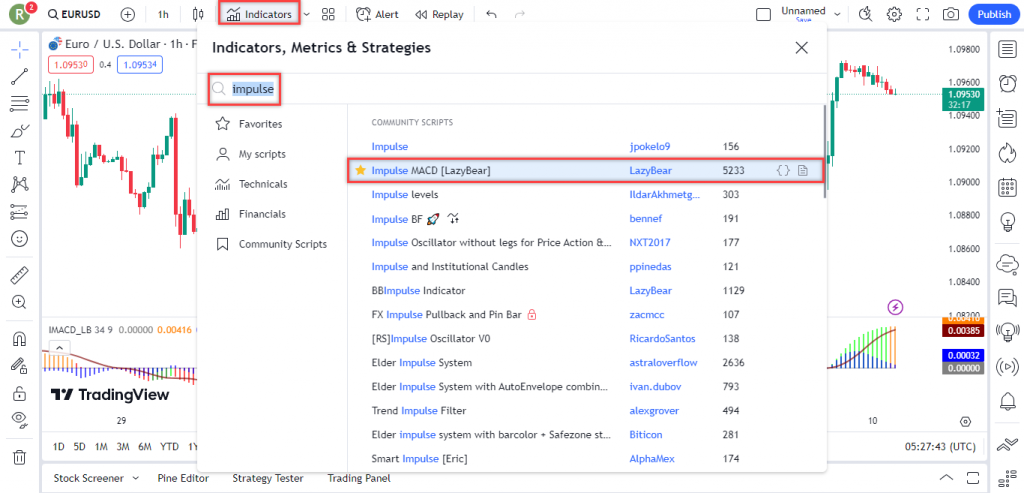Screen dimensions: 1024x493
Task: Switch to the Pine Editor tab
Action: tap(183, 478)
